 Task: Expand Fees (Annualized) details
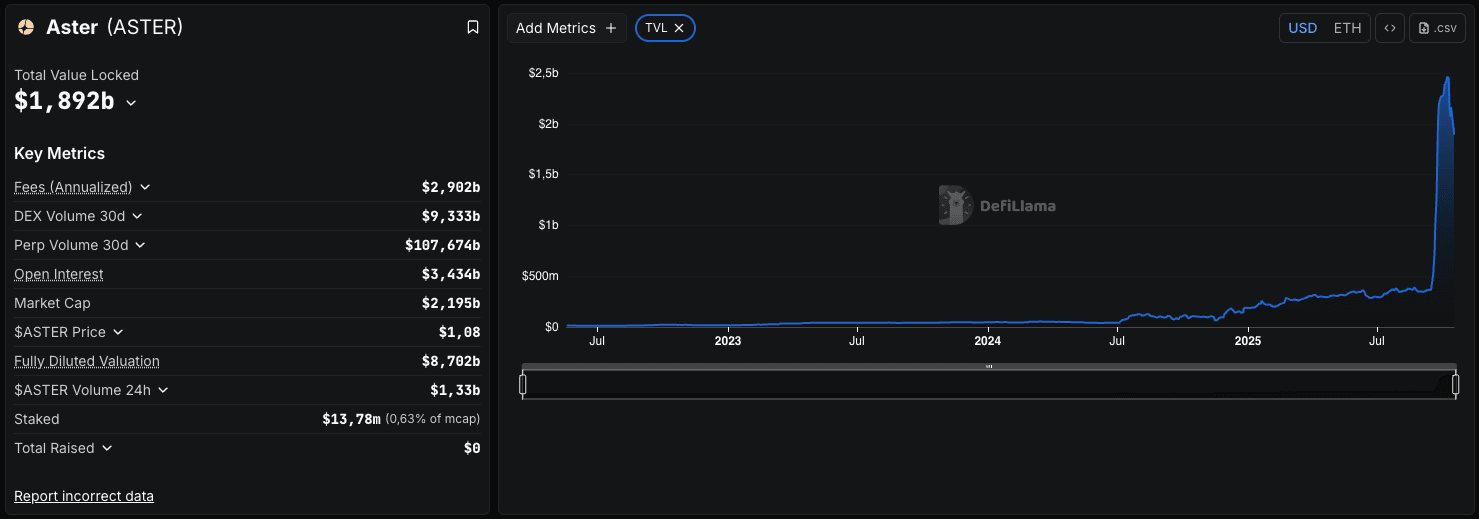tap(145, 187)
